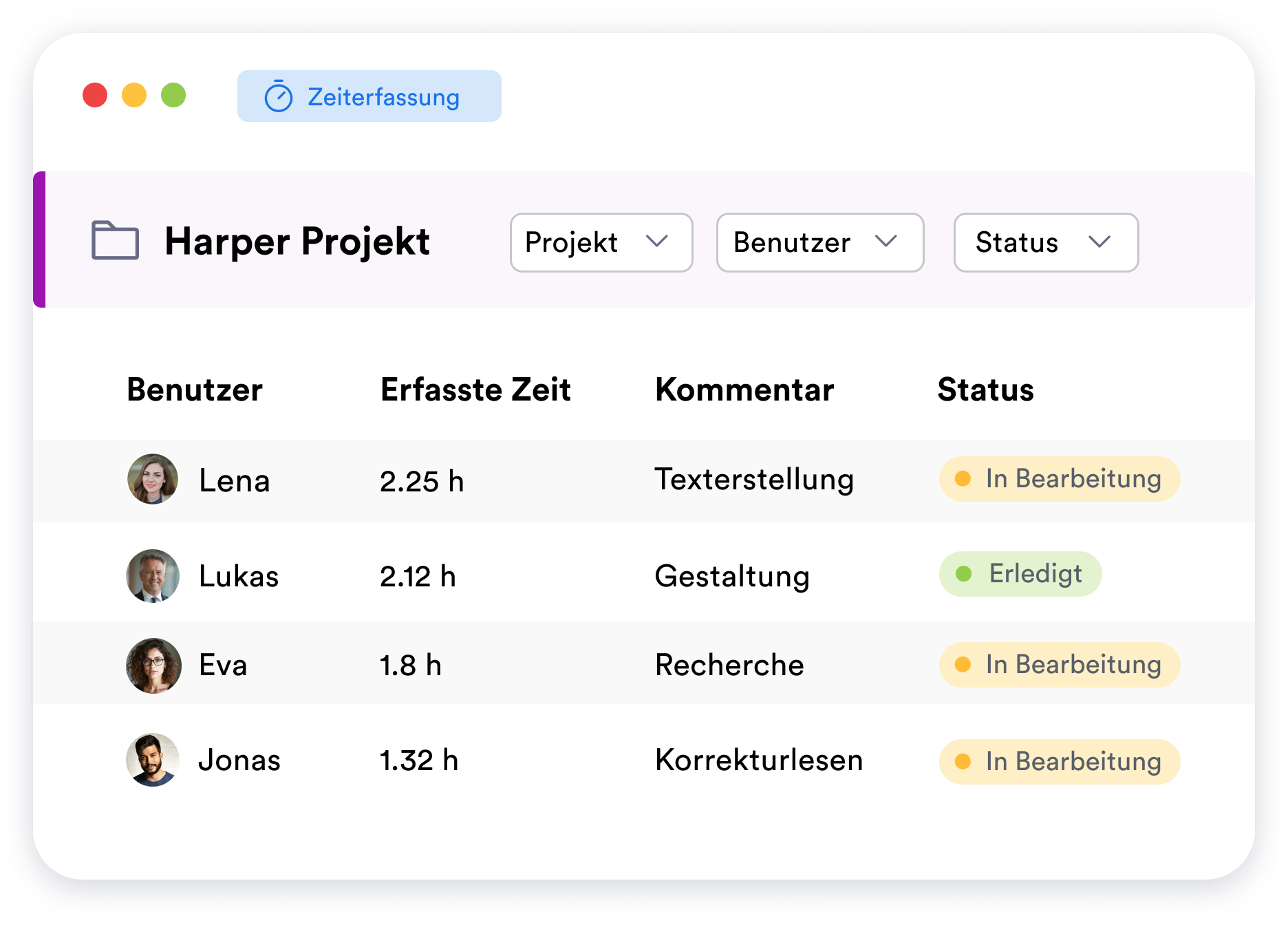The height and width of the screenshot is (925, 1288).
Task: Click the green dot inside the Erledigt badge
Action: tap(965, 573)
